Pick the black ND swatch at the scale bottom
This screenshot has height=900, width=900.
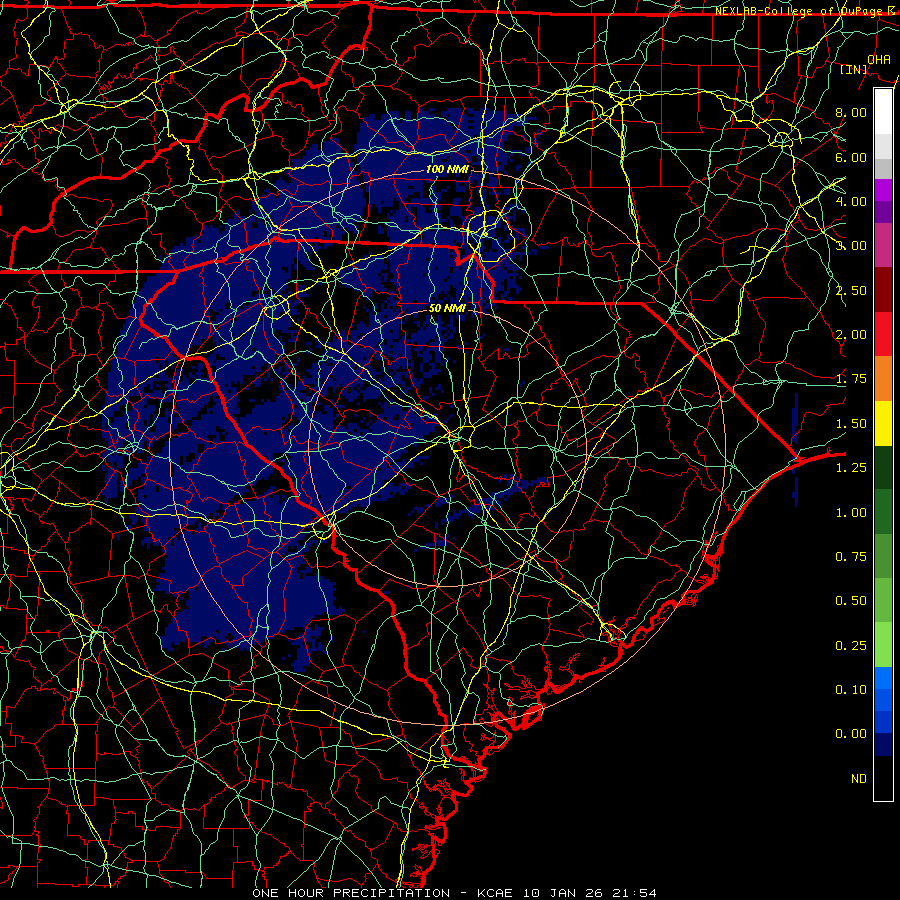pos(883,778)
